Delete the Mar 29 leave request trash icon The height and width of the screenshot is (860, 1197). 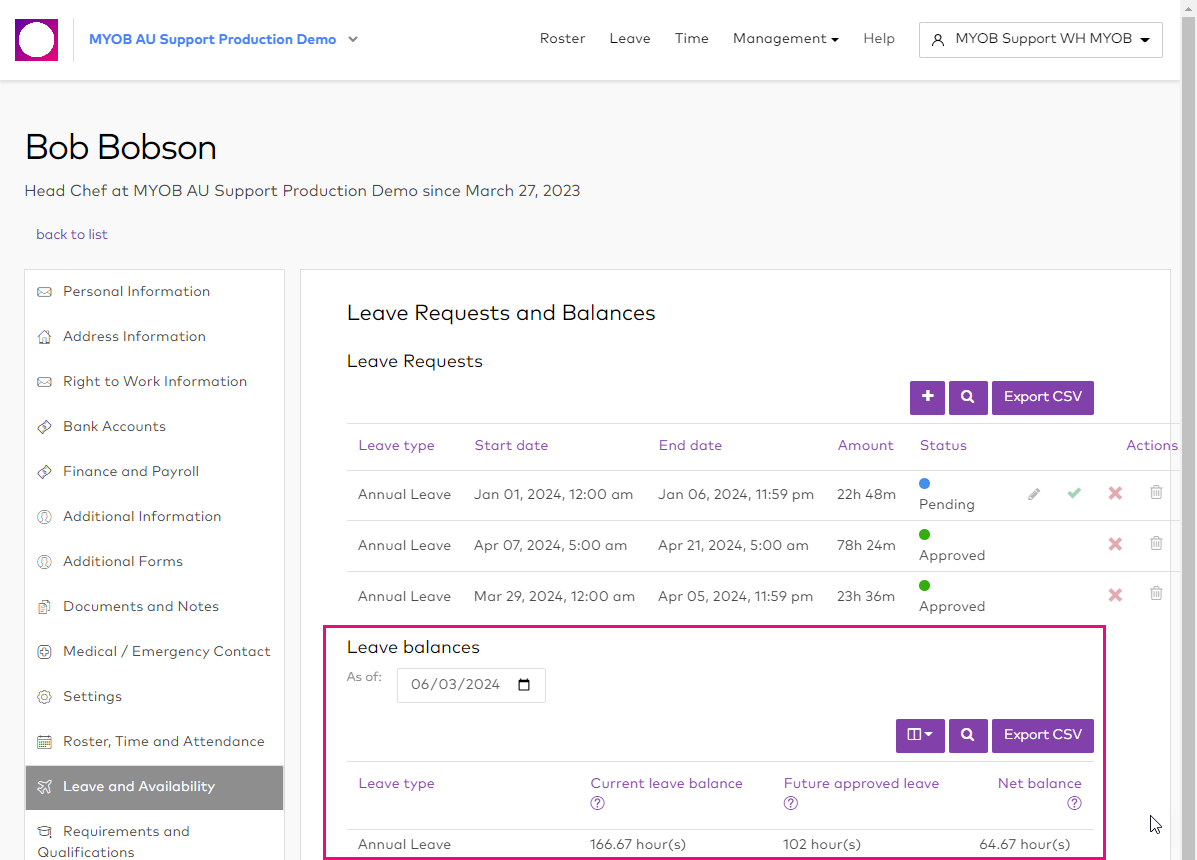1156,594
